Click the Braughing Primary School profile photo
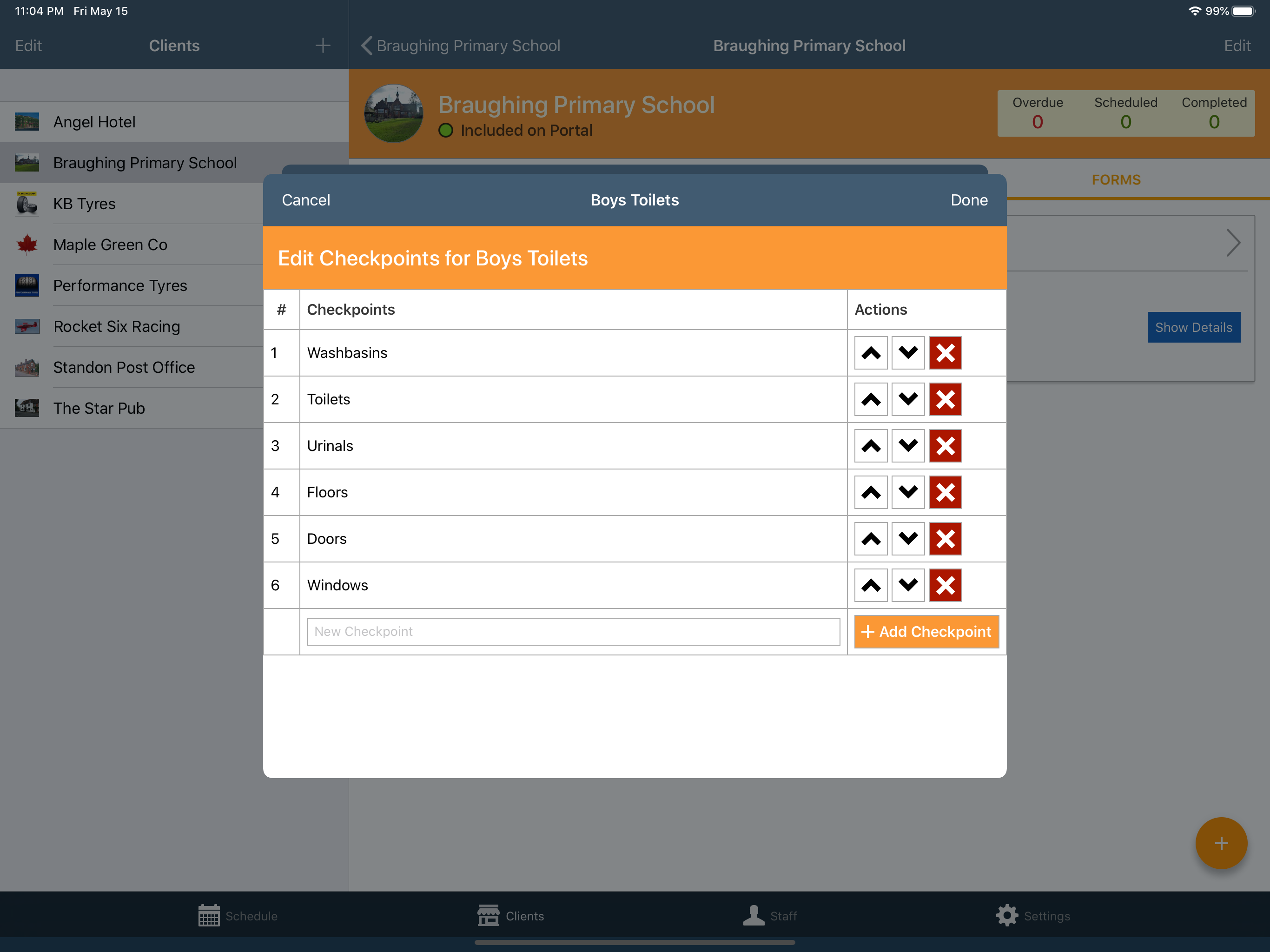Screen dimensions: 1270x952 click(x=393, y=113)
